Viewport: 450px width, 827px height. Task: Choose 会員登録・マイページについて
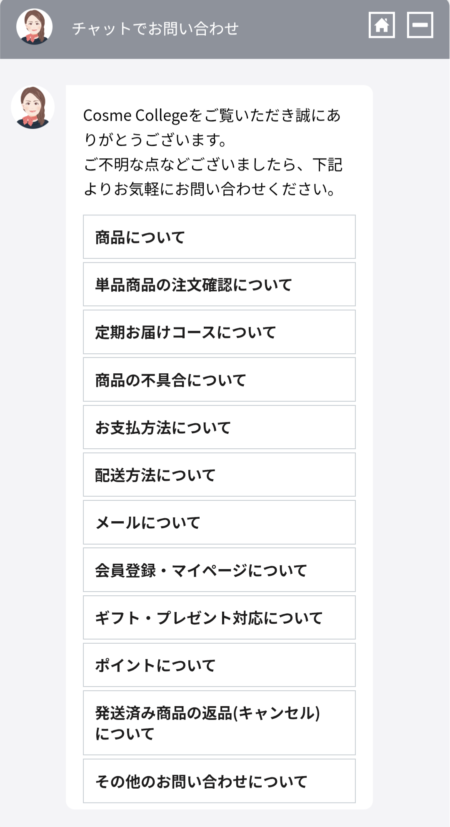[219, 570]
